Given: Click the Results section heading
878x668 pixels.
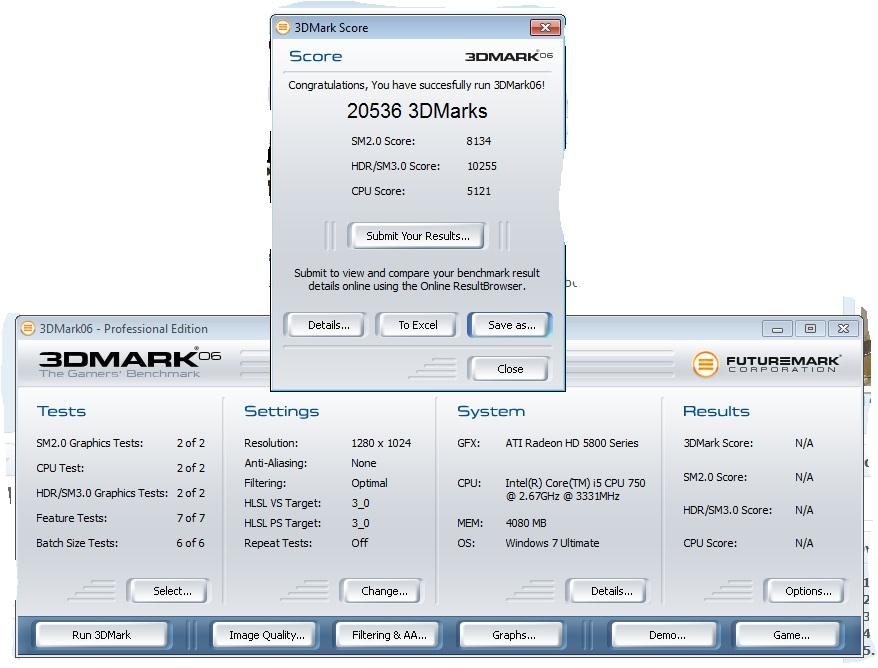Looking at the screenshot, I should (x=716, y=411).
